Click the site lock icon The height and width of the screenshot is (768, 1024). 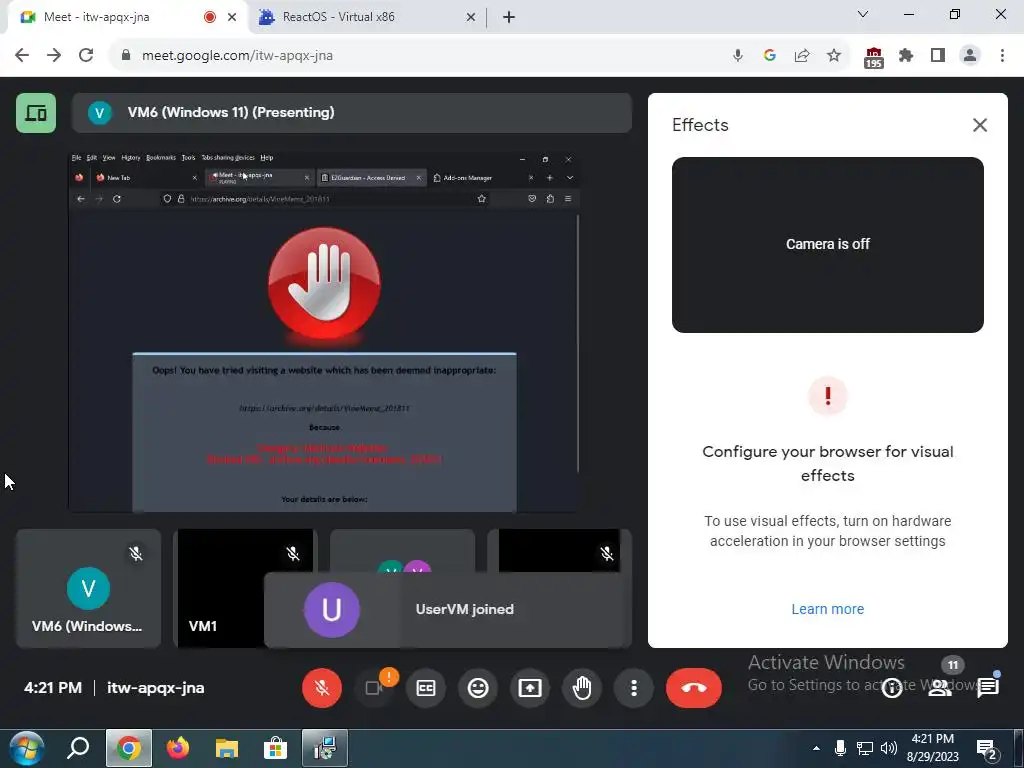[x=126, y=56]
